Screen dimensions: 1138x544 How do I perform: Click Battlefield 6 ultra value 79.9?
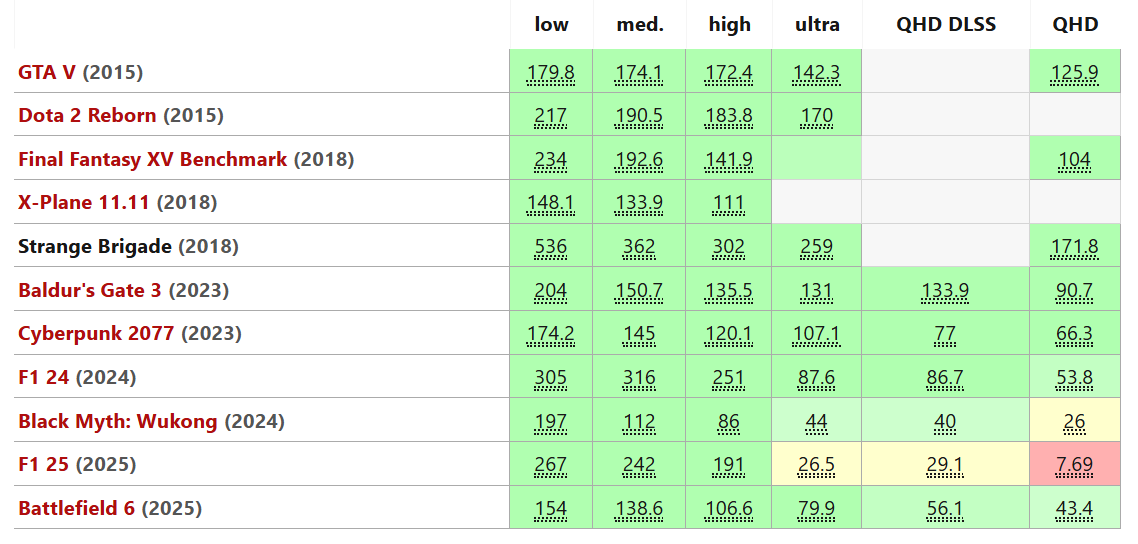817,509
